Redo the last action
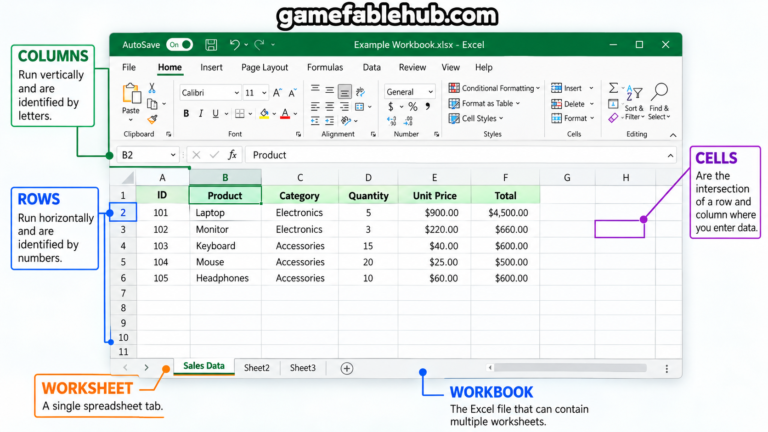The height and width of the screenshot is (432, 768). click(x=259, y=45)
